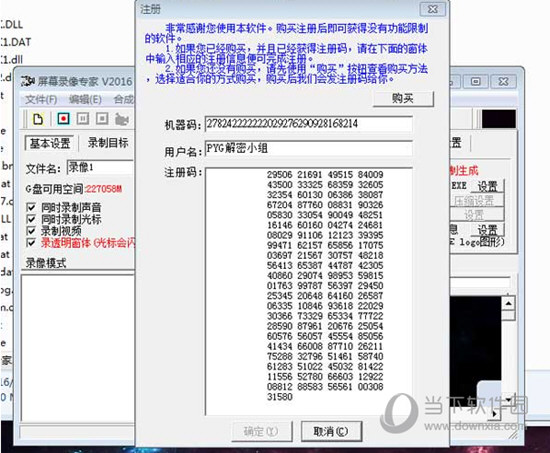Click the red 227058M free space value
The height and width of the screenshot is (453, 550).
tap(103, 189)
